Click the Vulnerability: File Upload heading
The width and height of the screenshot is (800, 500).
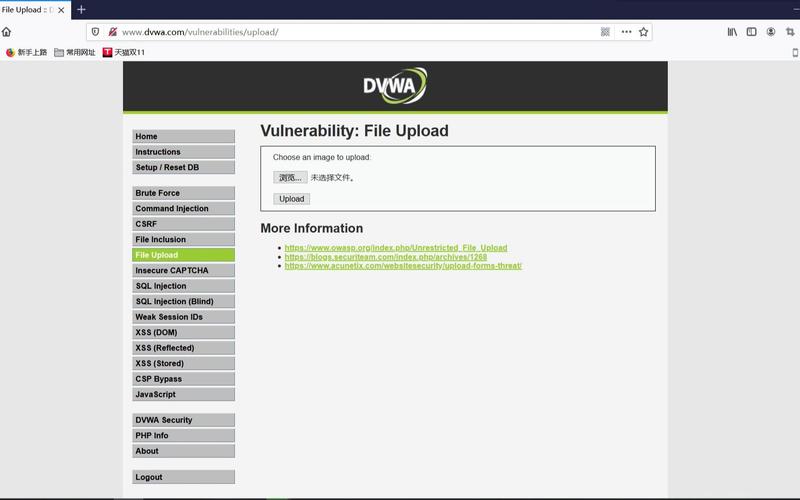point(355,131)
